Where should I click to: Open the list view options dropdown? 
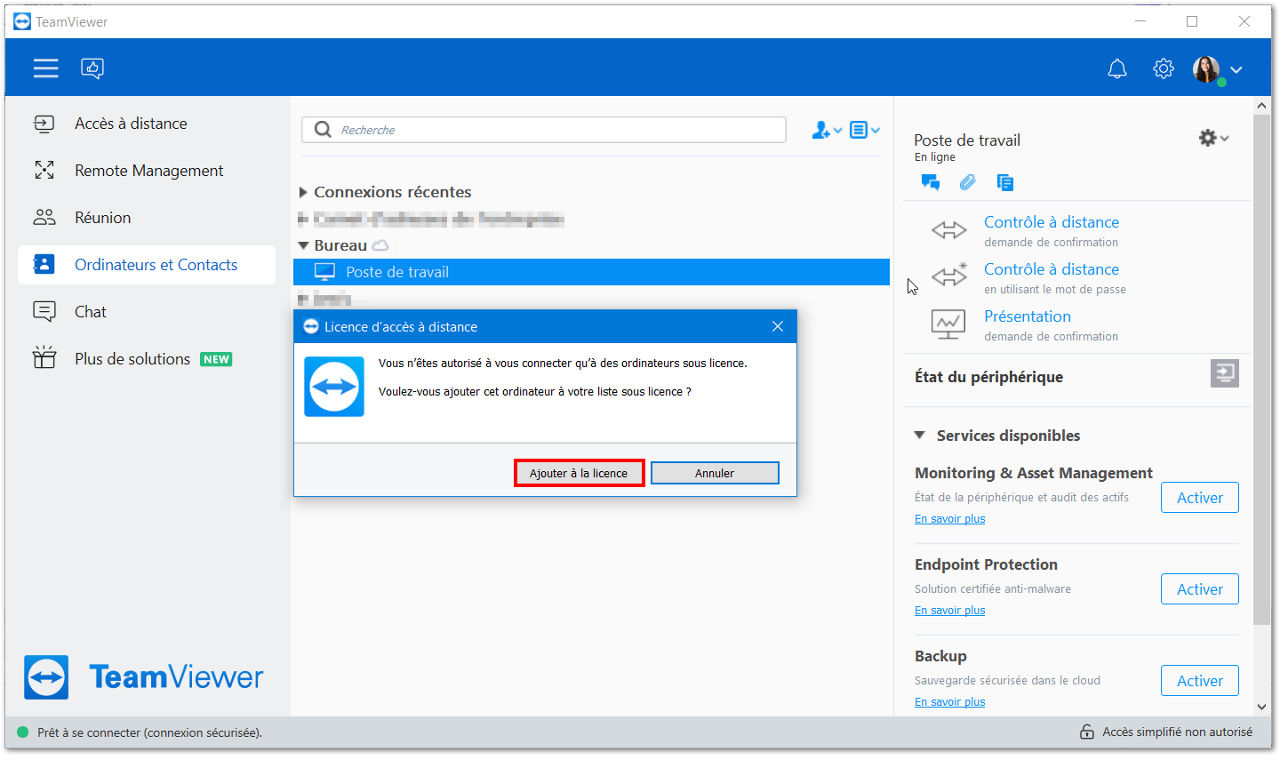865,130
